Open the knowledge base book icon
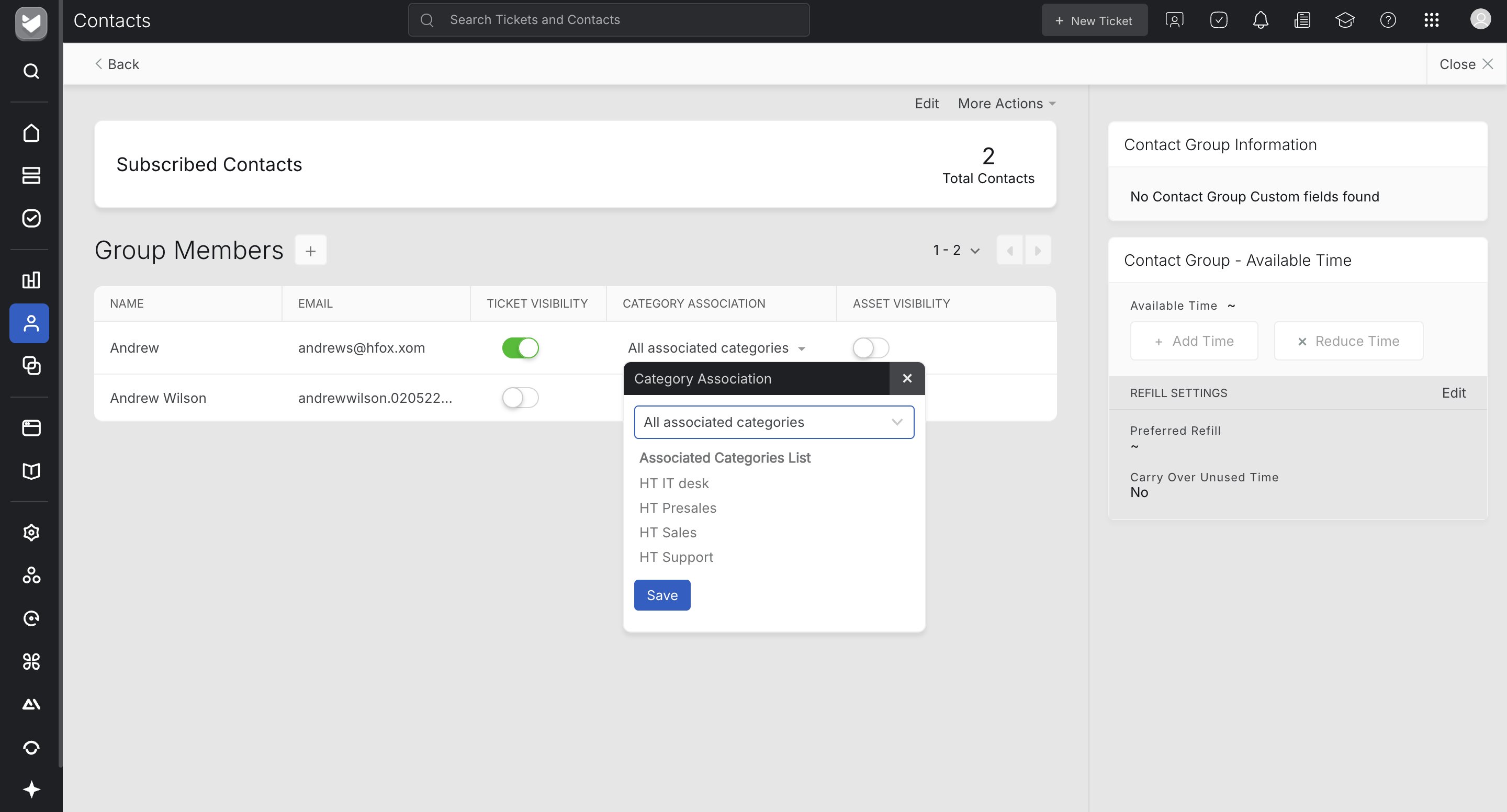1507x812 pixels. (30, 471)
